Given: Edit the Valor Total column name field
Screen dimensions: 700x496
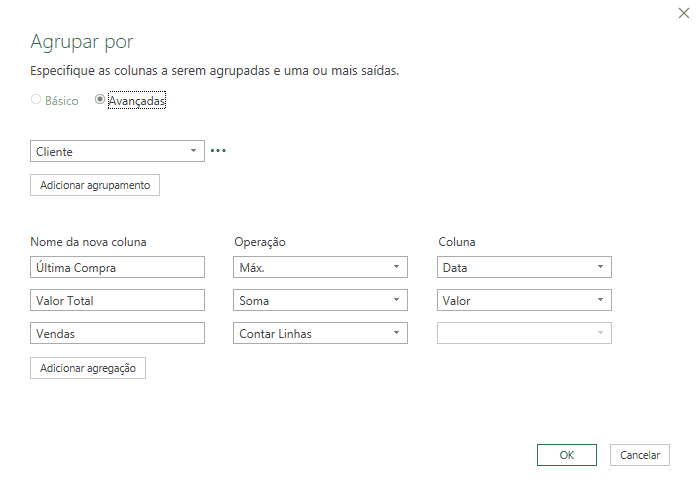Looking at the screenshot, I should (117, 300).
